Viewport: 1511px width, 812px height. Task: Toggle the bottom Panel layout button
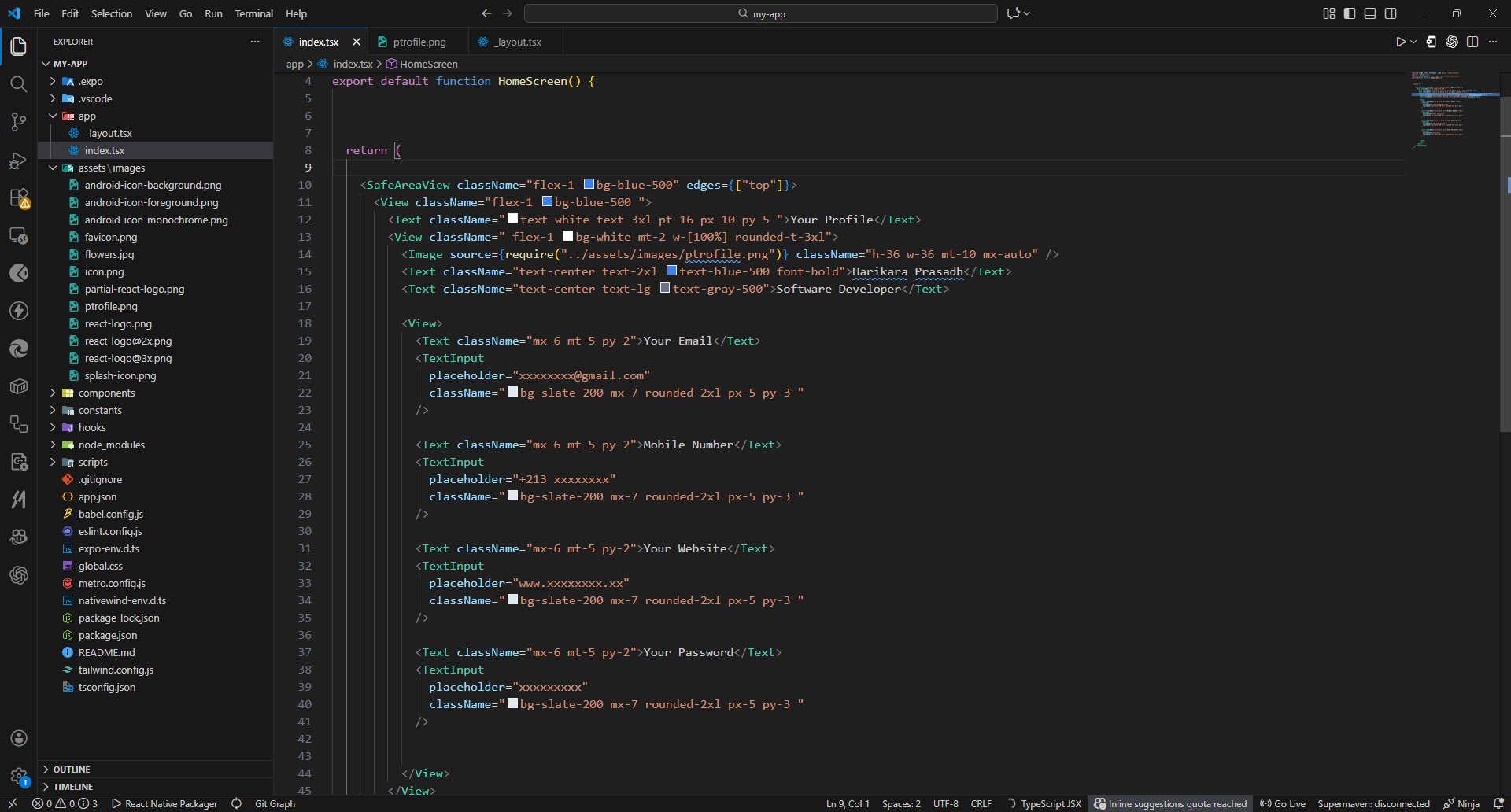coord(1370,13)
